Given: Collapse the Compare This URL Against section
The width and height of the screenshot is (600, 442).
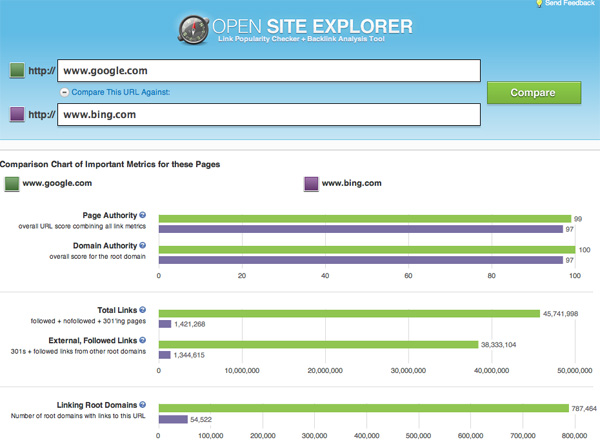Looking at the screenshot, I should [x=65, y=92].
